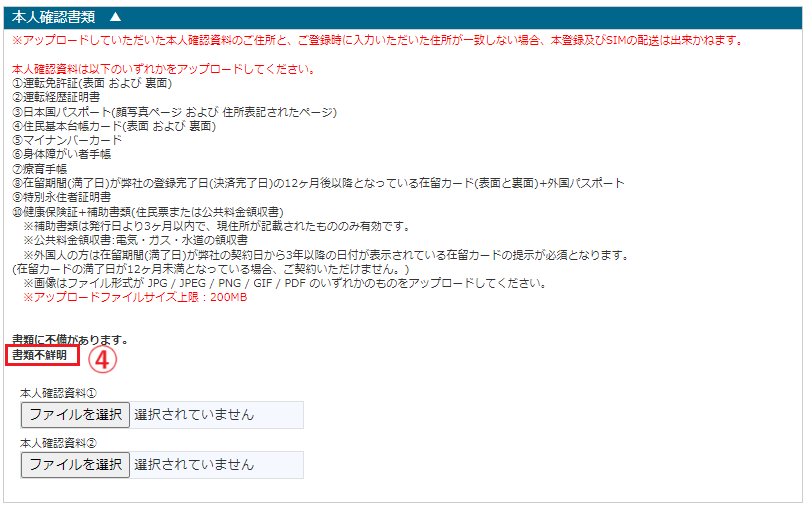
Task: Click 選択されていません field under 本人確認資料①
Action: (216, 414)
